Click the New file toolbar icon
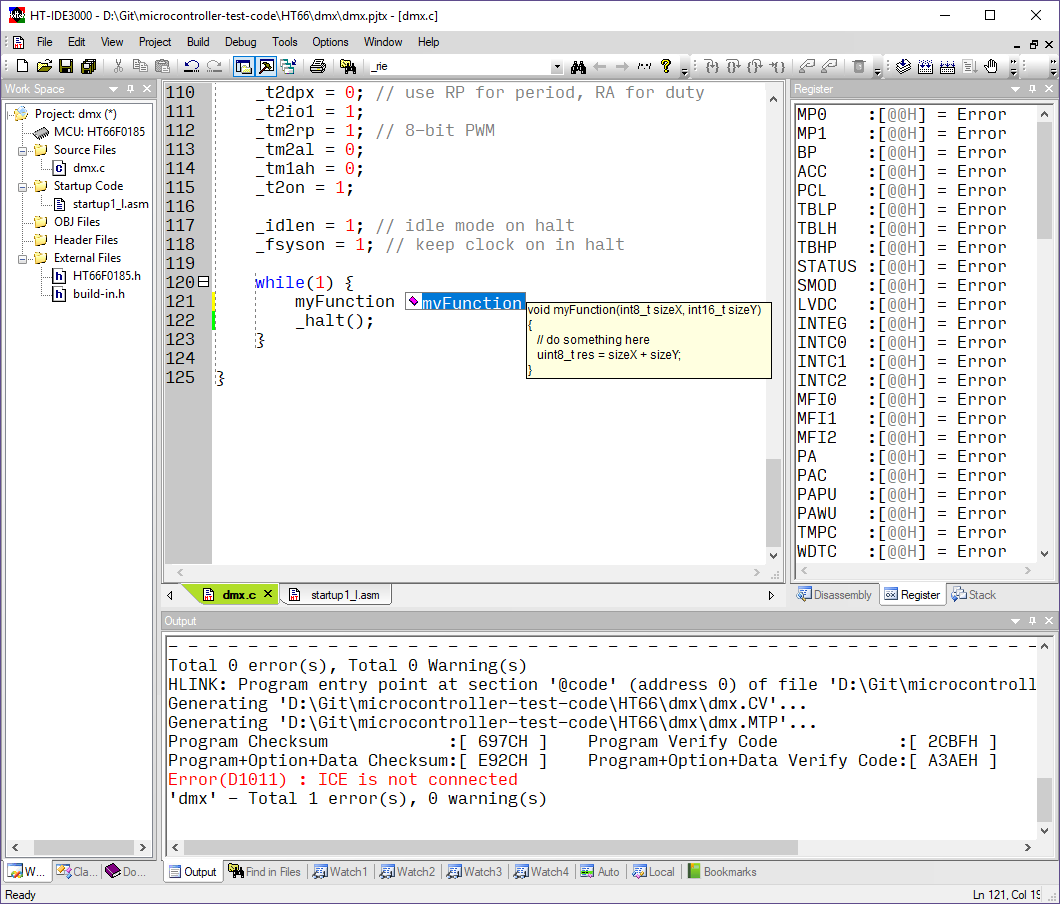The width and height of the screenshot is (1060, 904). click(x=22, y=67)
